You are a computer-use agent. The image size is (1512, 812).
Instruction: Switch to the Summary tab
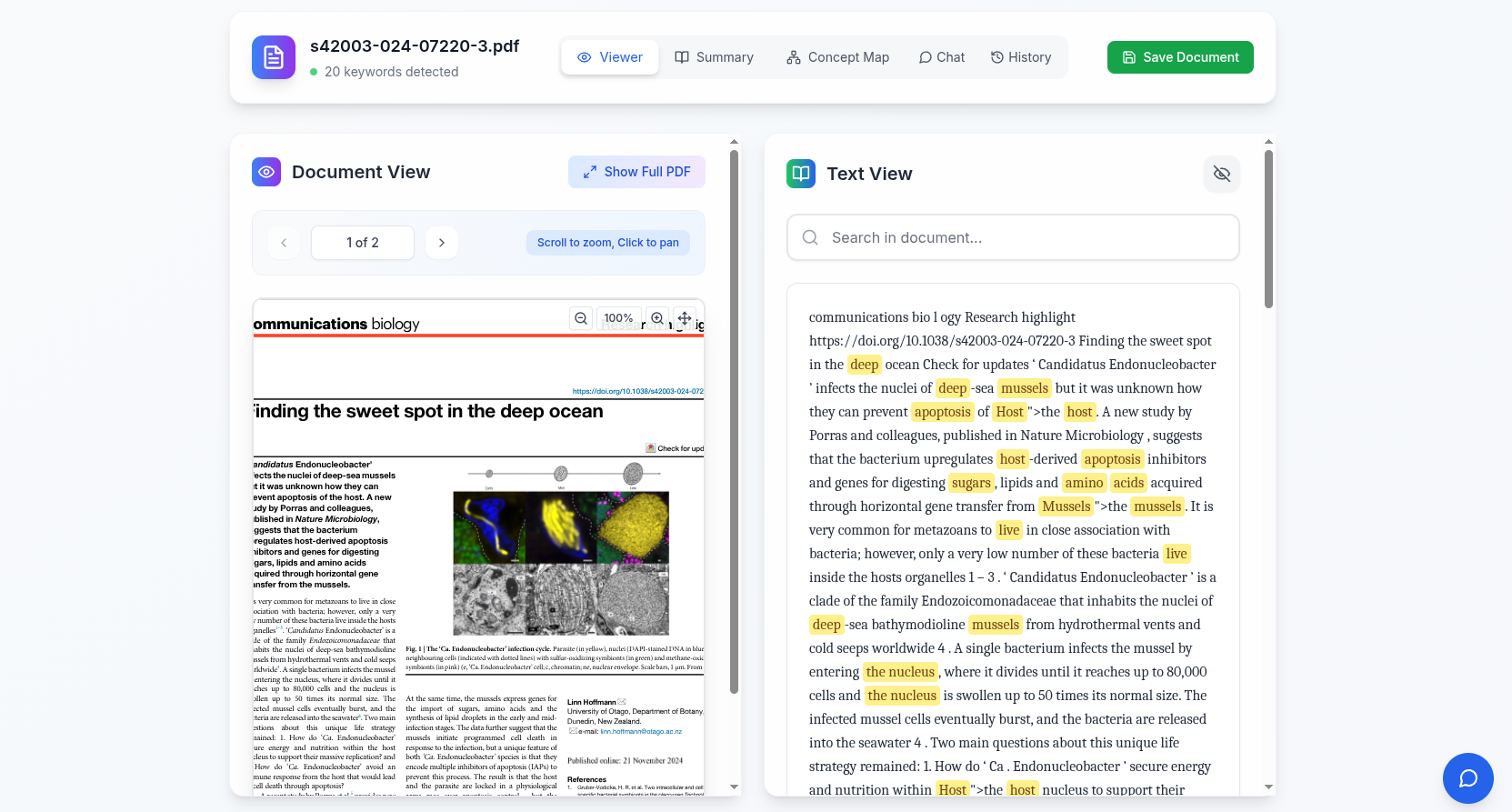[714, 57]
